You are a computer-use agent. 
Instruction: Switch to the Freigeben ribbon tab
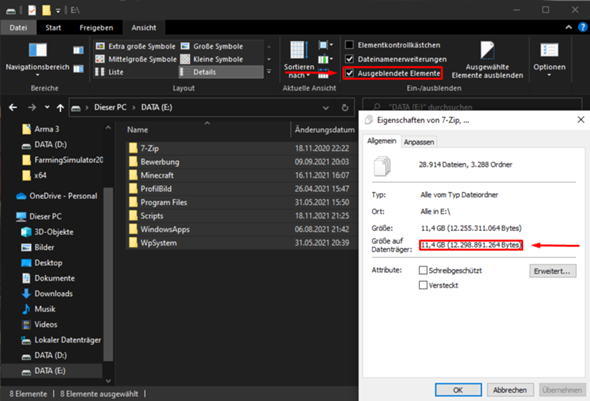[x=96, y=27]
